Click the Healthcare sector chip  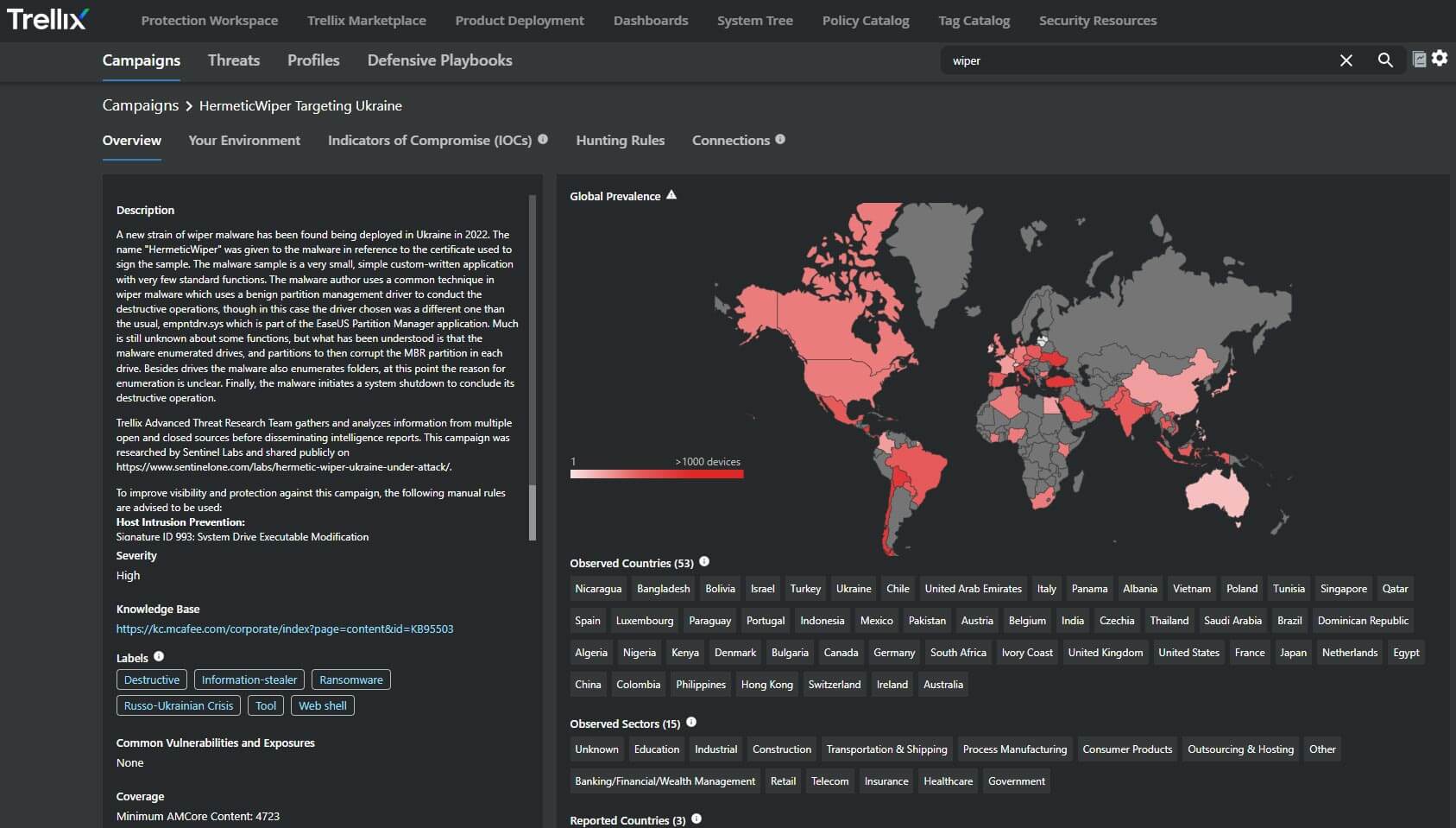(x=948, y=781)
